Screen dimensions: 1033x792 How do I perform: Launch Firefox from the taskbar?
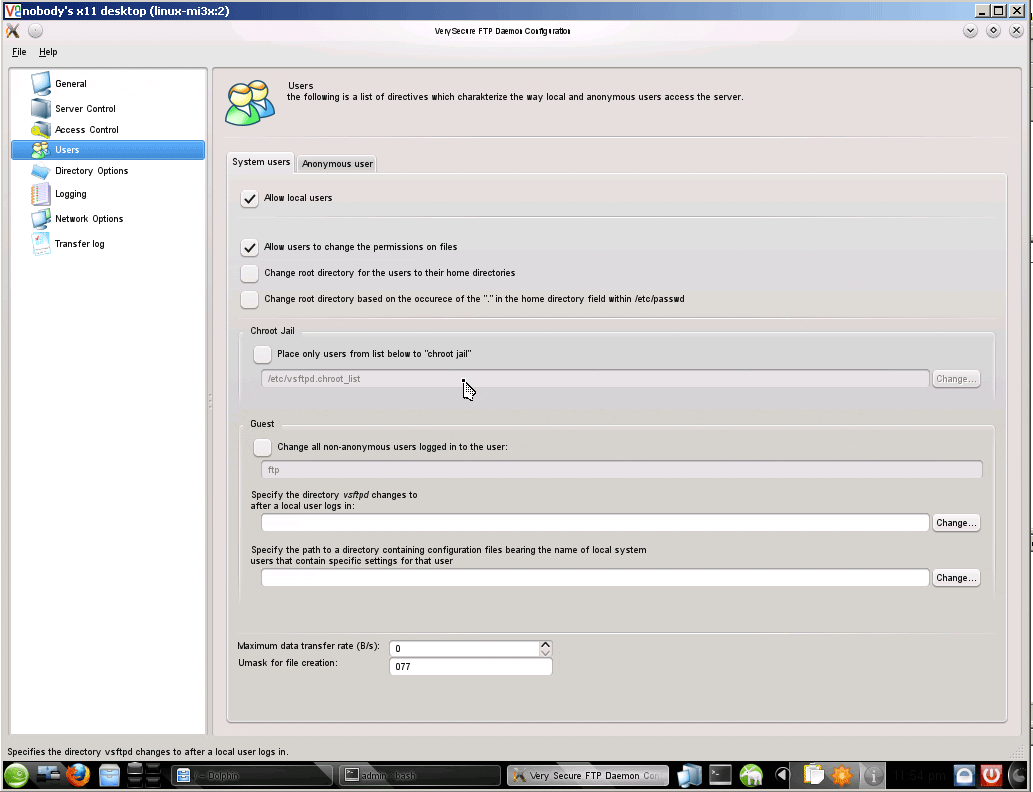[x=78, y=776]
